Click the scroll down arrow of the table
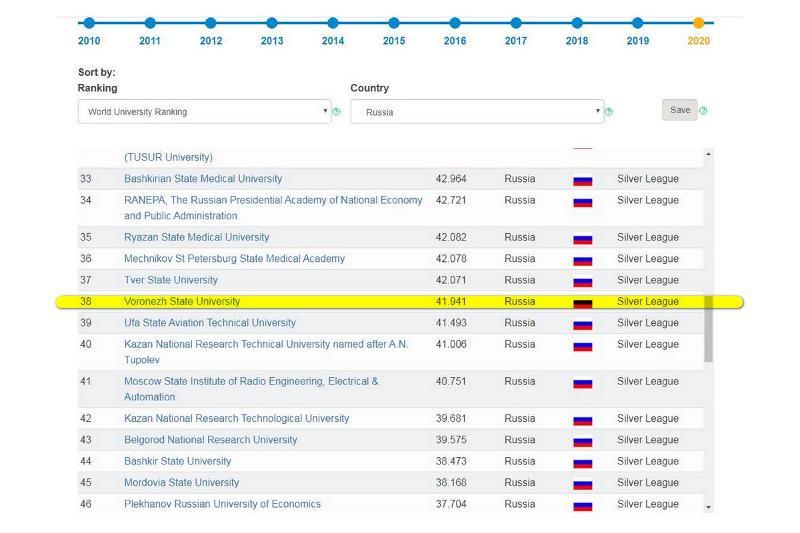This screenshot has height=533, width=800. (x=709, y=507)
